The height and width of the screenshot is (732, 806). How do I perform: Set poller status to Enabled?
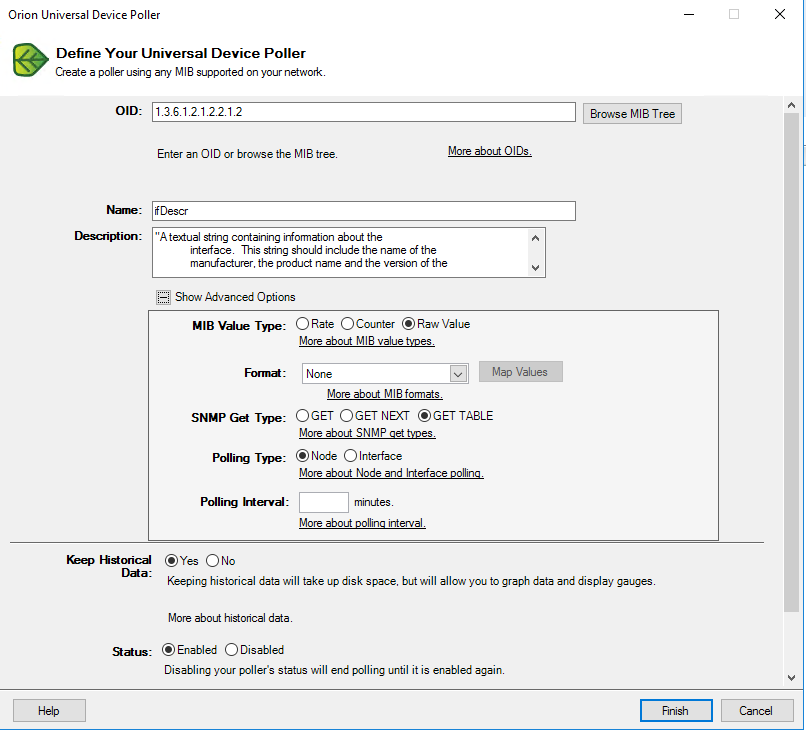point(168,650)
